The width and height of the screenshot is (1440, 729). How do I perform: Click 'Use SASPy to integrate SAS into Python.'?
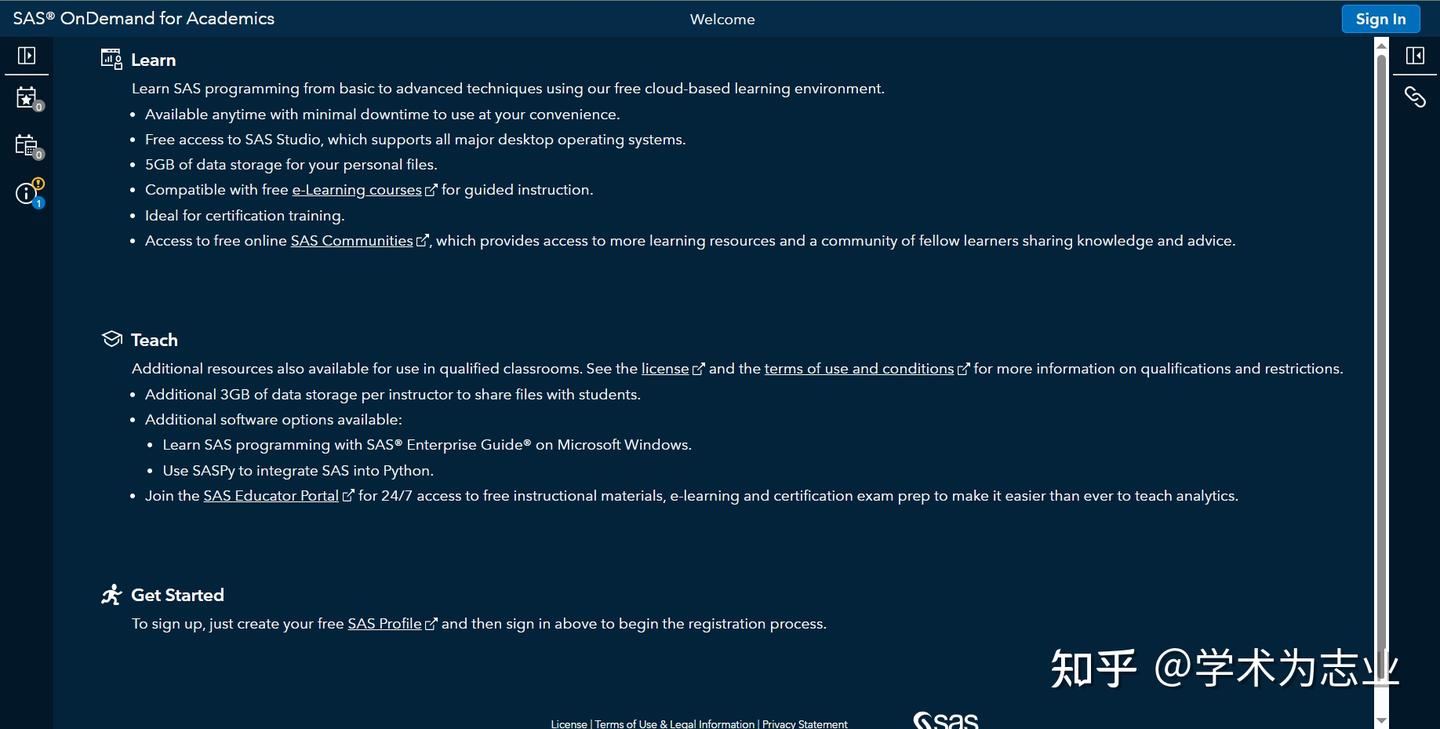point(298,471)
